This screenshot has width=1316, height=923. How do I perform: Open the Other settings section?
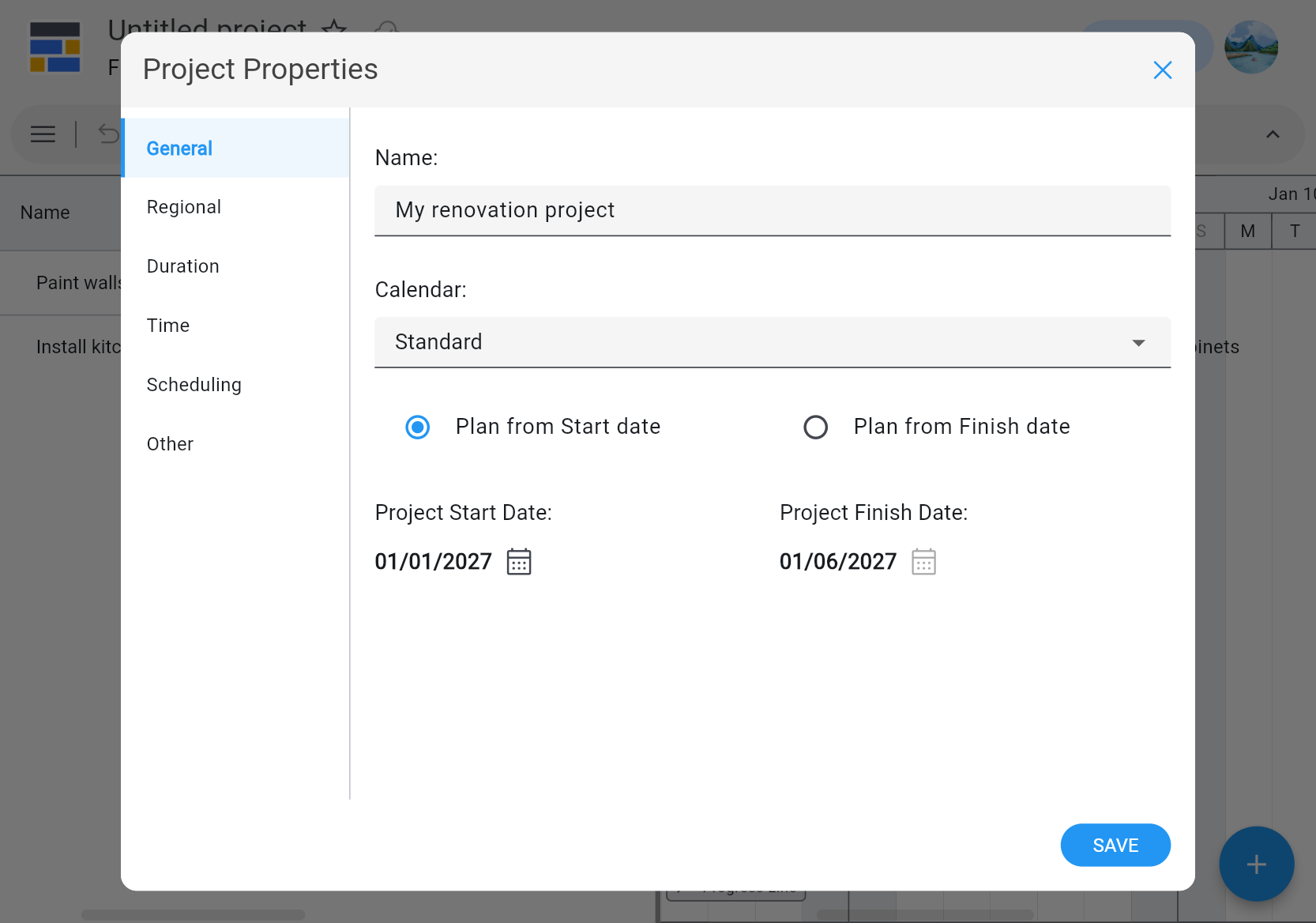click(x=170, y=443)
